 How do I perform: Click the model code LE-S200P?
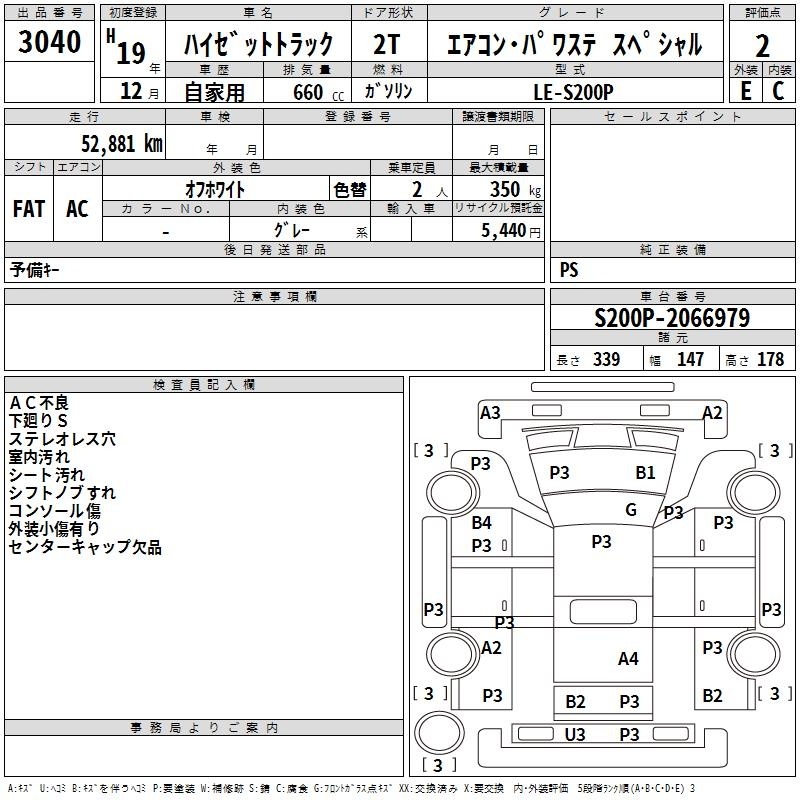(573, 92)
